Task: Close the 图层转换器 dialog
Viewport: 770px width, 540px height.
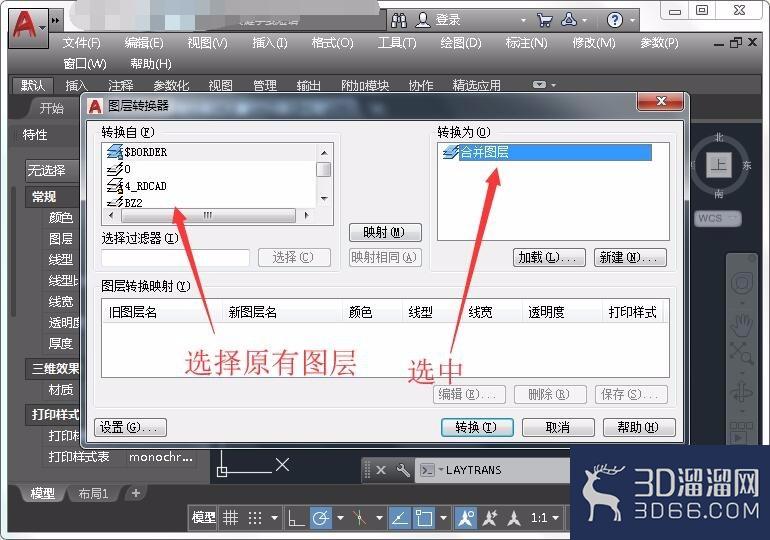Action: (x=660, y=101)
